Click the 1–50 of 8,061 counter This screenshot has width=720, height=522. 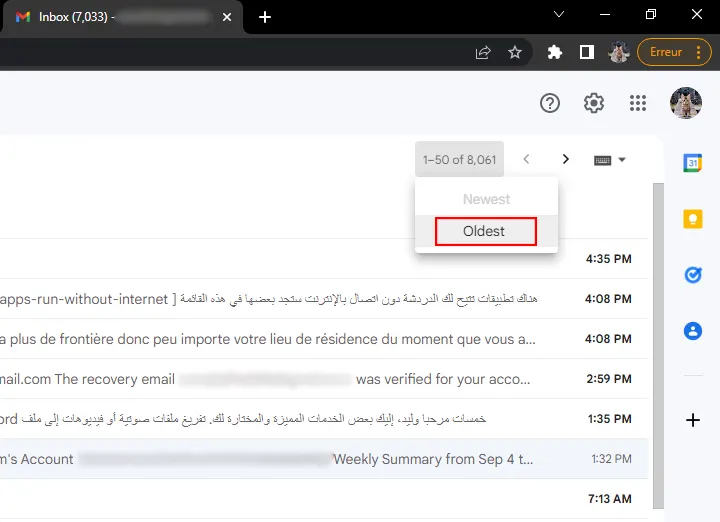click(x=459, y=159)
